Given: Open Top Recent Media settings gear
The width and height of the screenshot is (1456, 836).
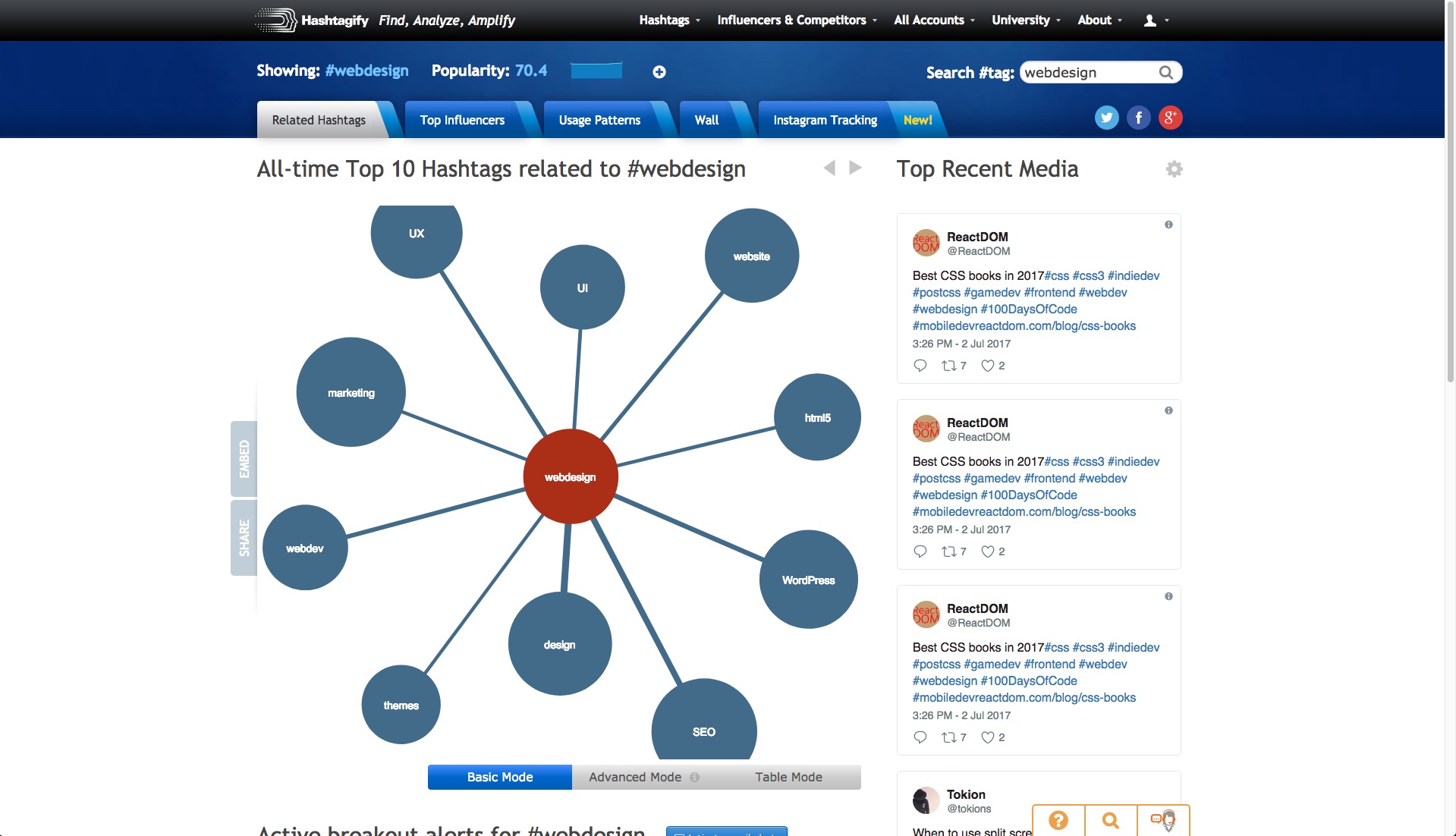Looking at the screenshot, I should tap(1174, 169).
